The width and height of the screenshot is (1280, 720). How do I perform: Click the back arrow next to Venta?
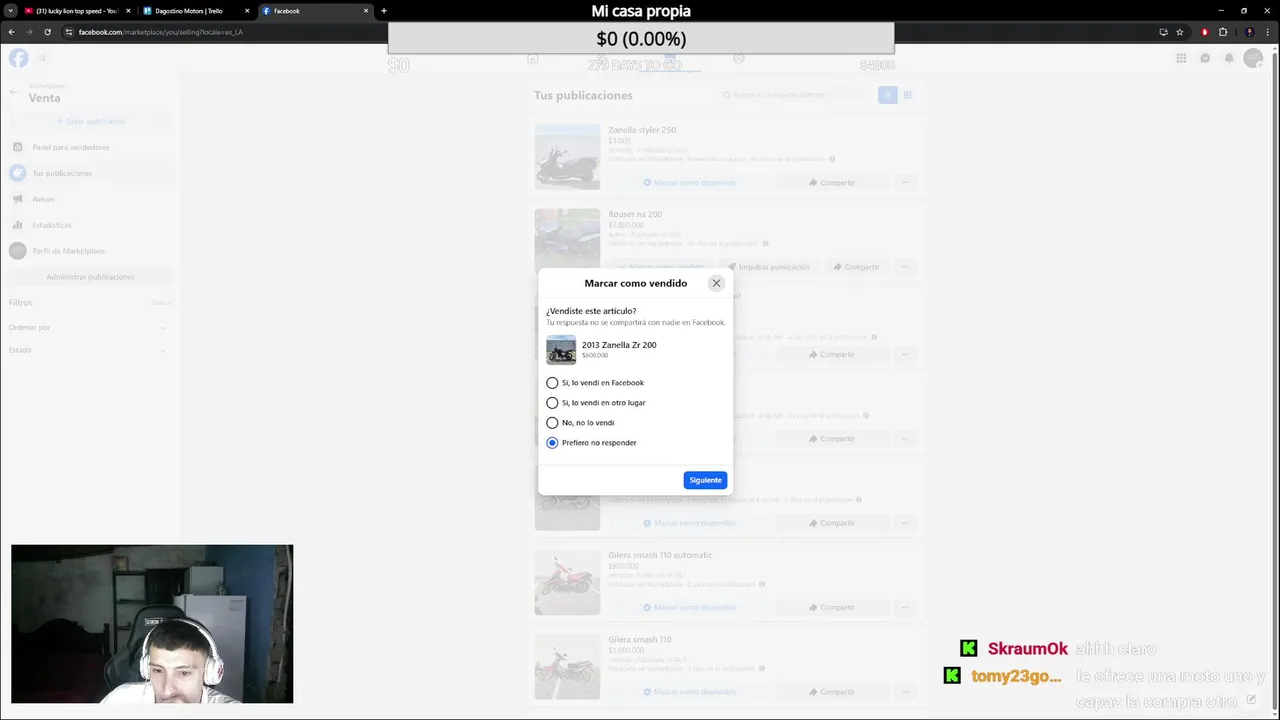(x=14, y=92)
